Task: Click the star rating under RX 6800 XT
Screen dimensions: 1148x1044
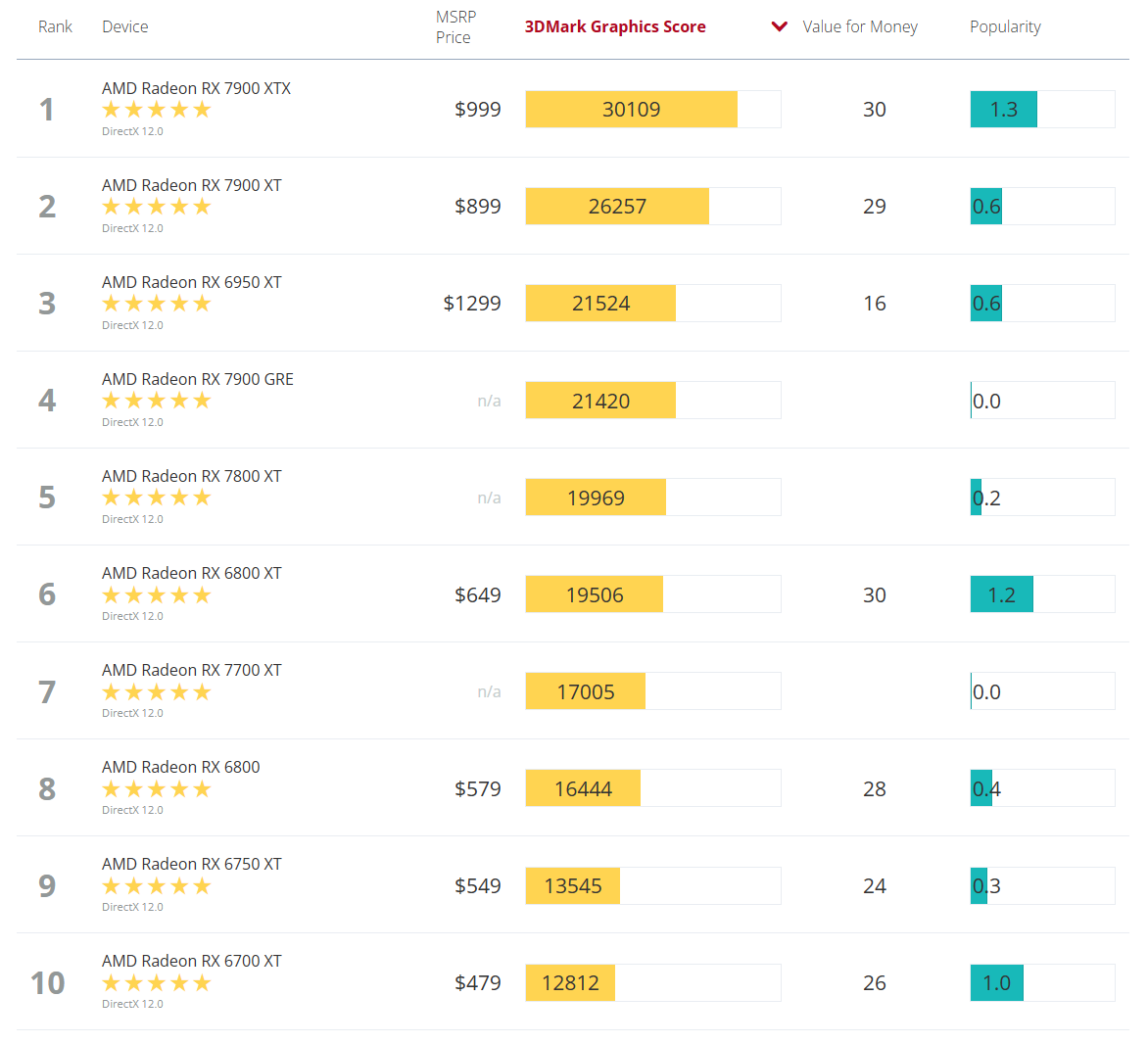Action: [157, 595]
